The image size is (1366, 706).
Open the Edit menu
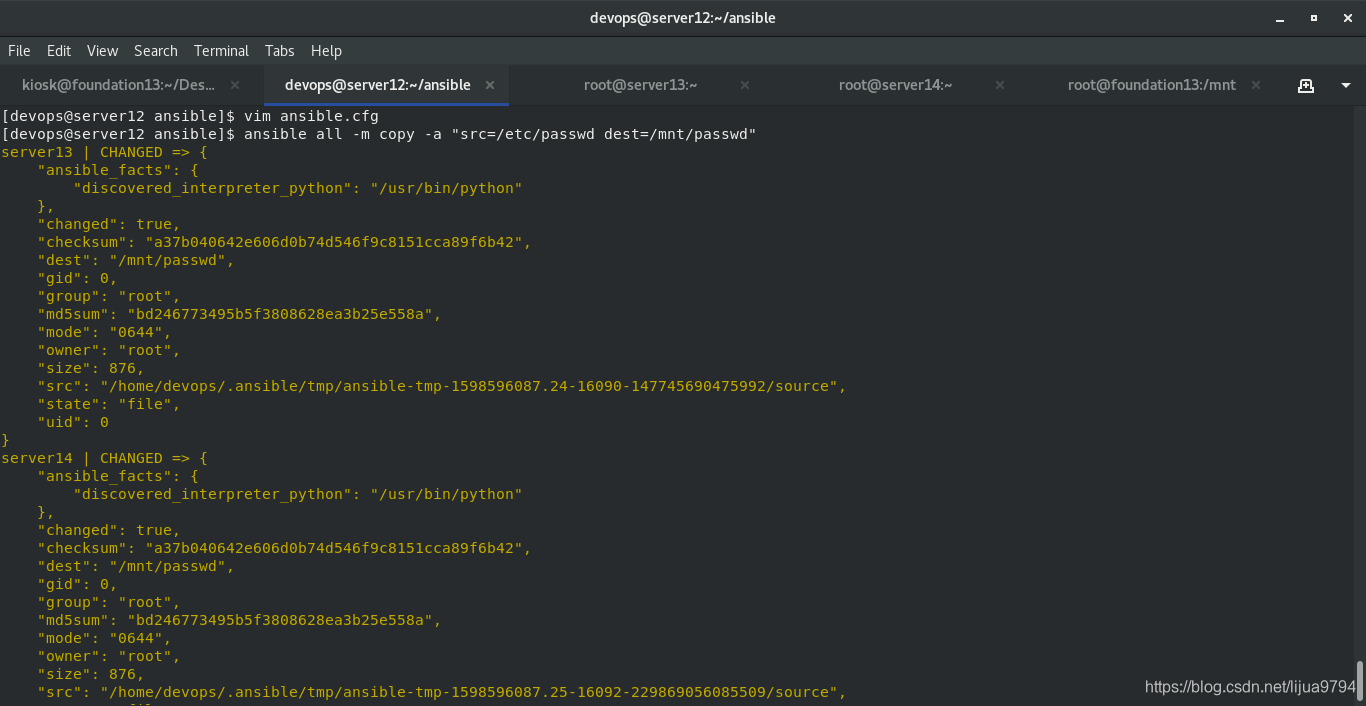59,50
